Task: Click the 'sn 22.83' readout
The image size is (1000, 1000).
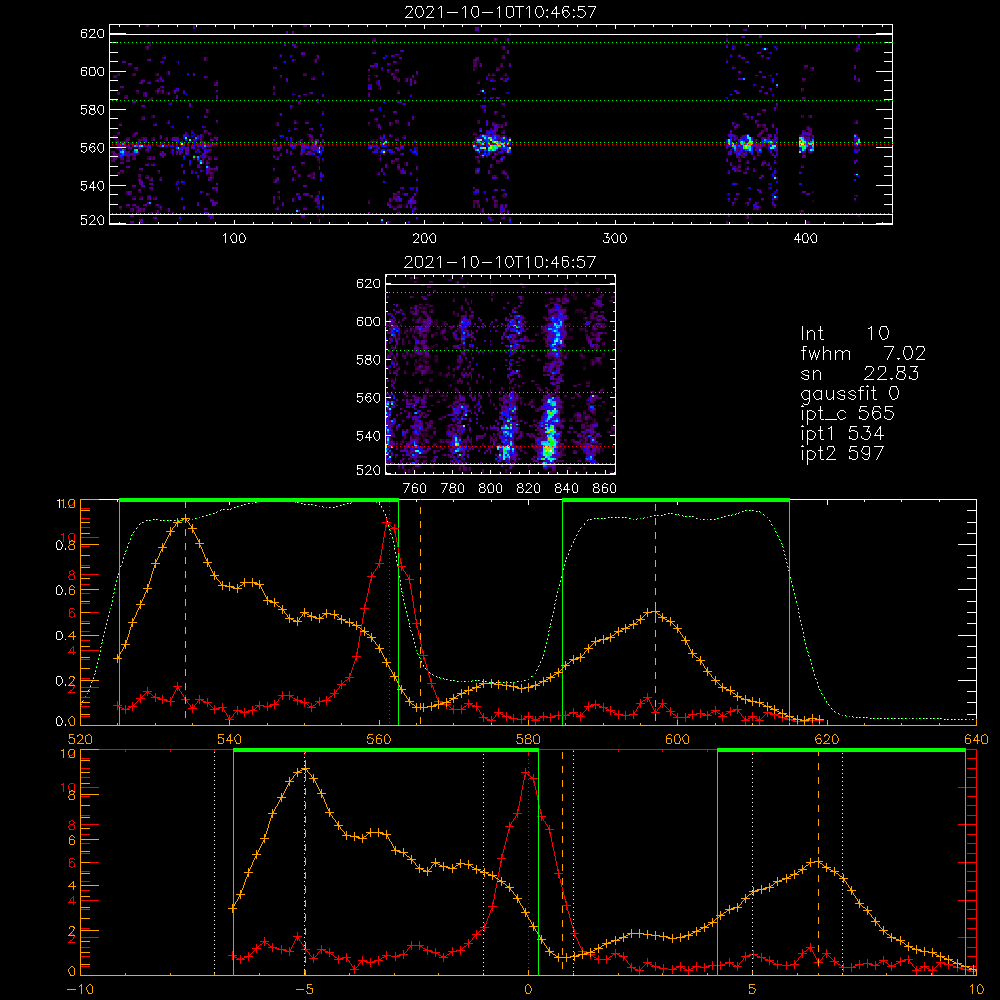Action: 860,372
